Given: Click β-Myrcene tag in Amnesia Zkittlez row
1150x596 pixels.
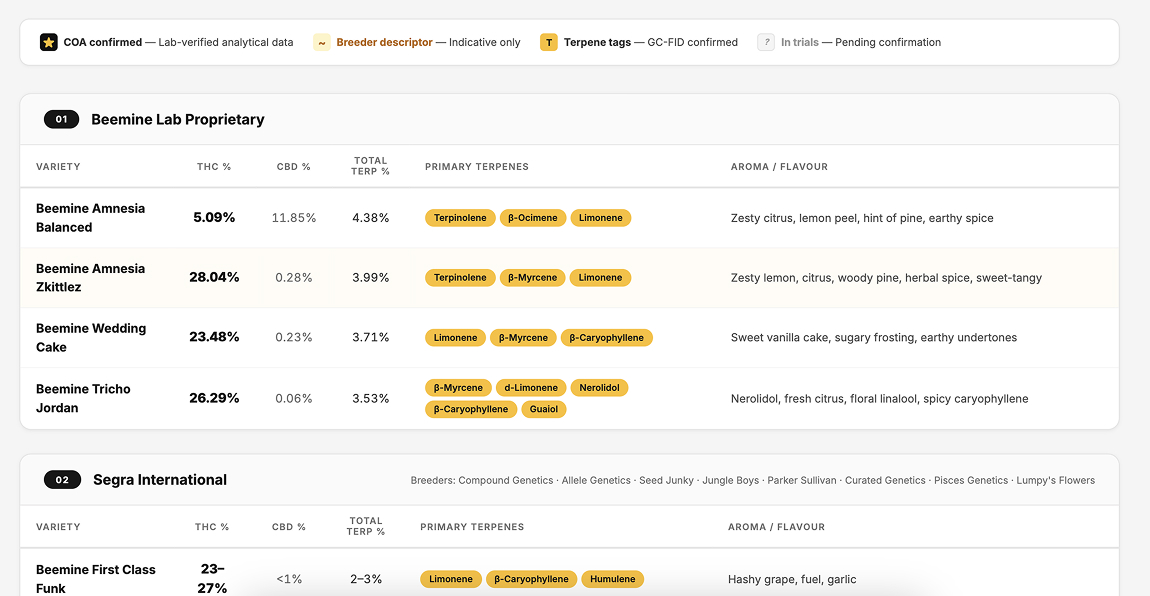Looking at the screenshot, I should 532,278.
